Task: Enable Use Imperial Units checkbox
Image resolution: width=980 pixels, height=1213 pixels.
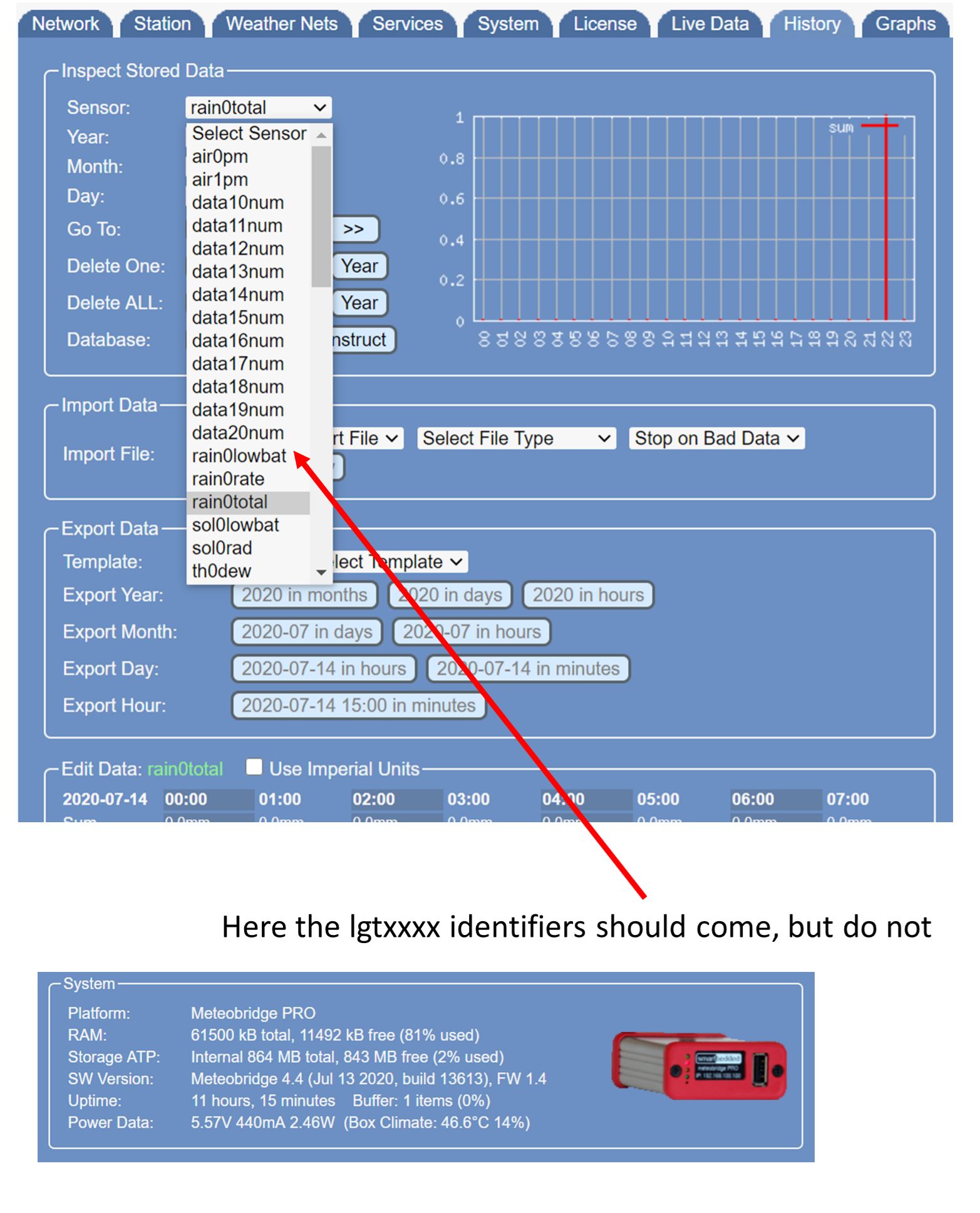Action: (254, 767)
